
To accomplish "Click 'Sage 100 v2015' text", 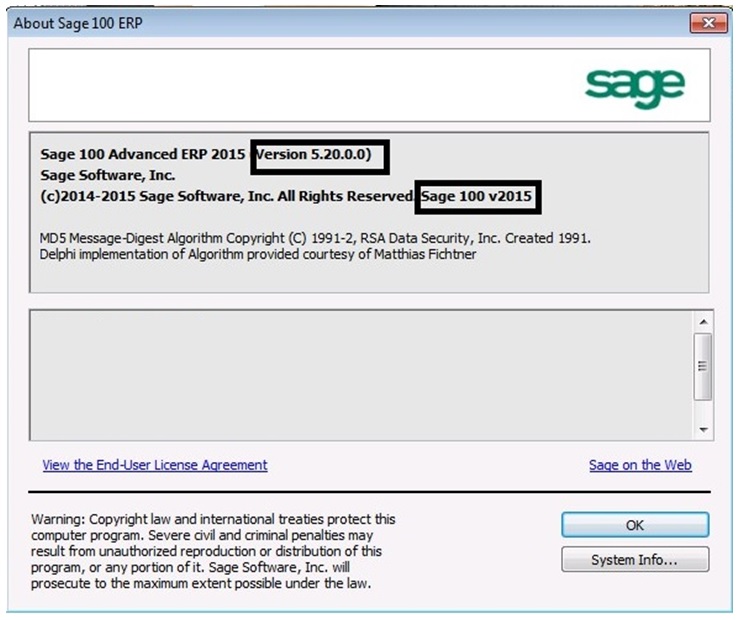I will click(476, 196).
